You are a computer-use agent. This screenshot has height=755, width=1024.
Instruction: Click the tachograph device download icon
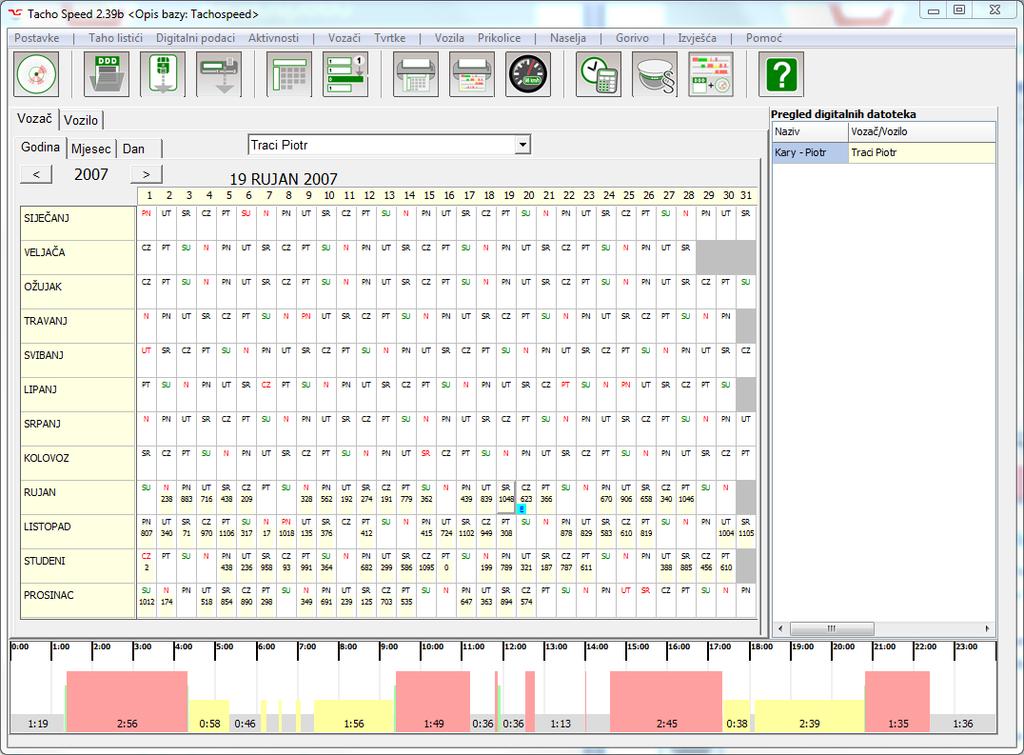[x=219, y=74]
